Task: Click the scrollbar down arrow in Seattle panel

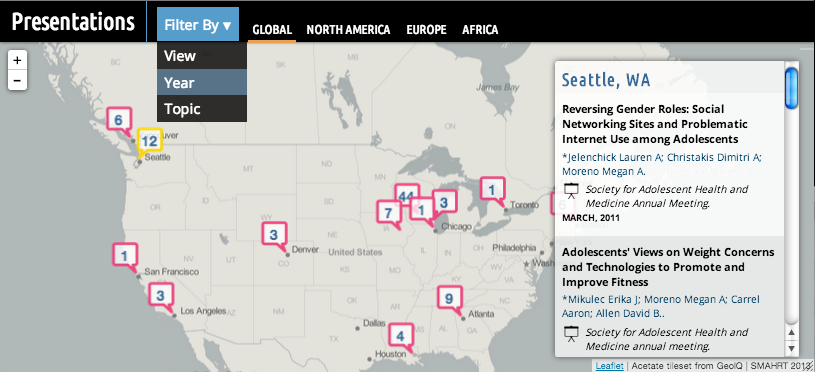Action: coord(791,348)
